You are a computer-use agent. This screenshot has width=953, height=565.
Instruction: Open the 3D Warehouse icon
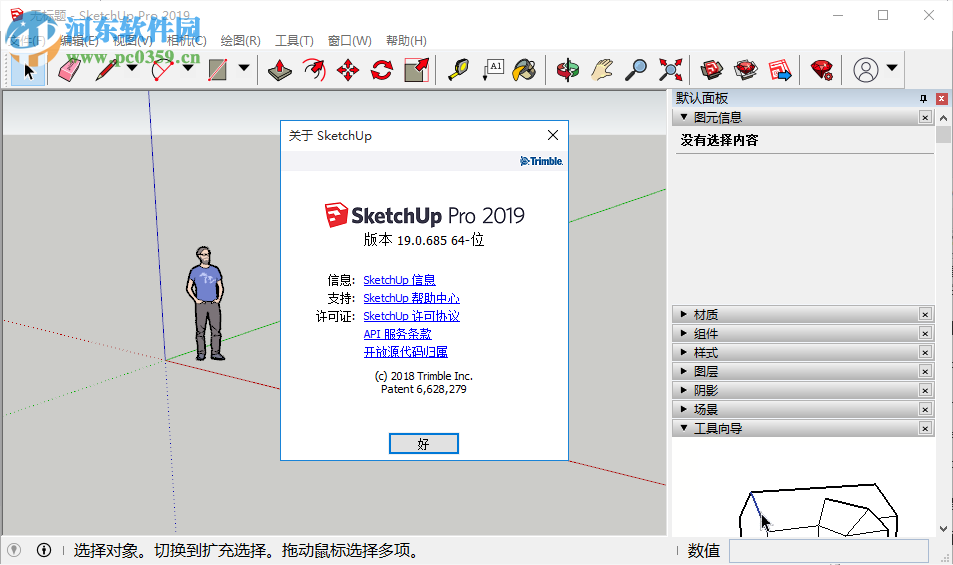point(711,70)
